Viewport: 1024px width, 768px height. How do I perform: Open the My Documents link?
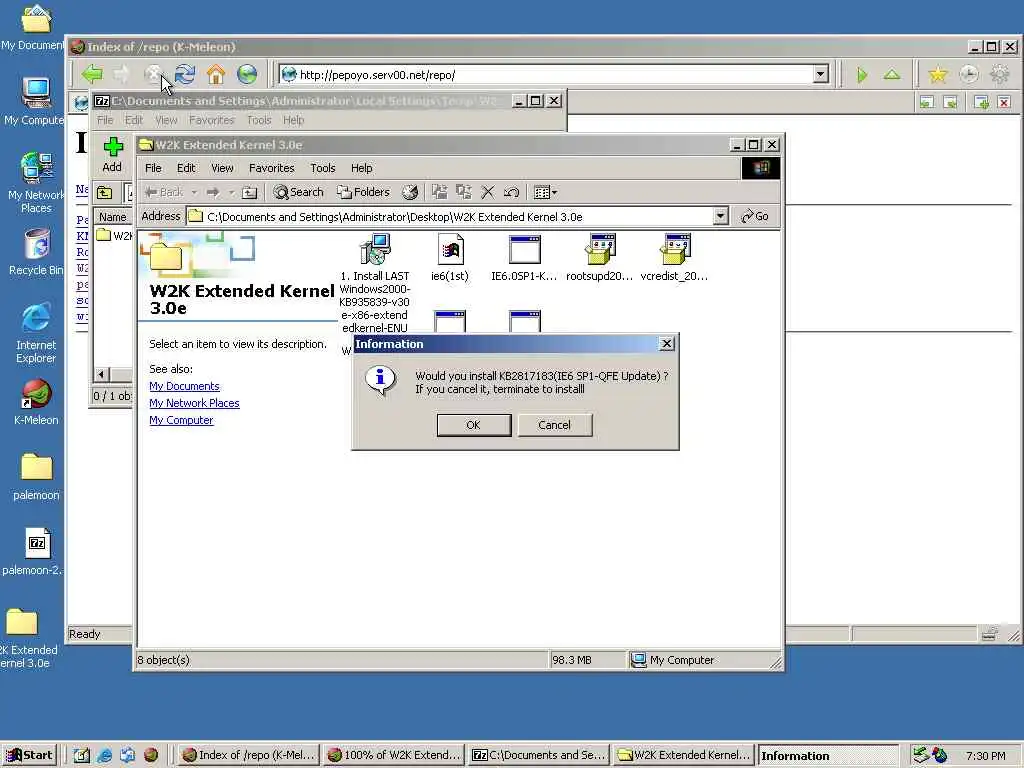pyautogui.click(x=184, y=386)
